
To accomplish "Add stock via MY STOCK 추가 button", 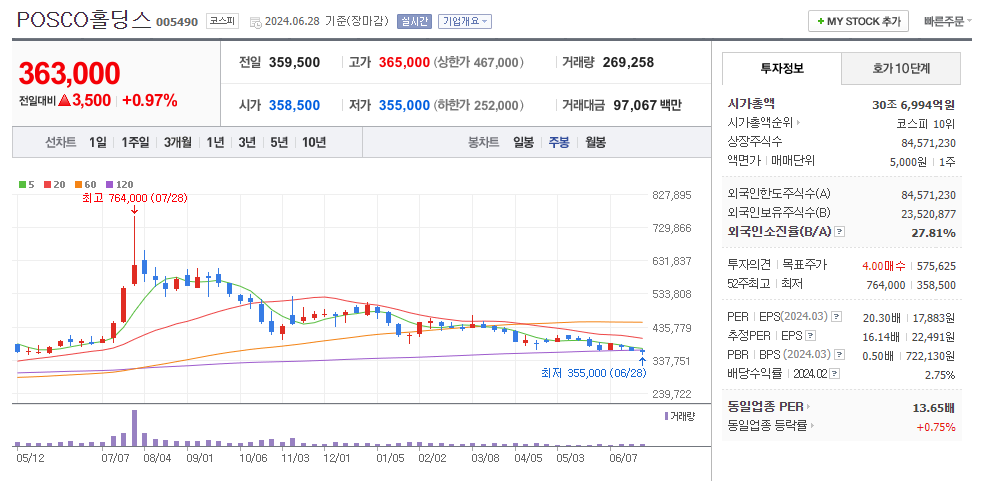I will 858,21.
